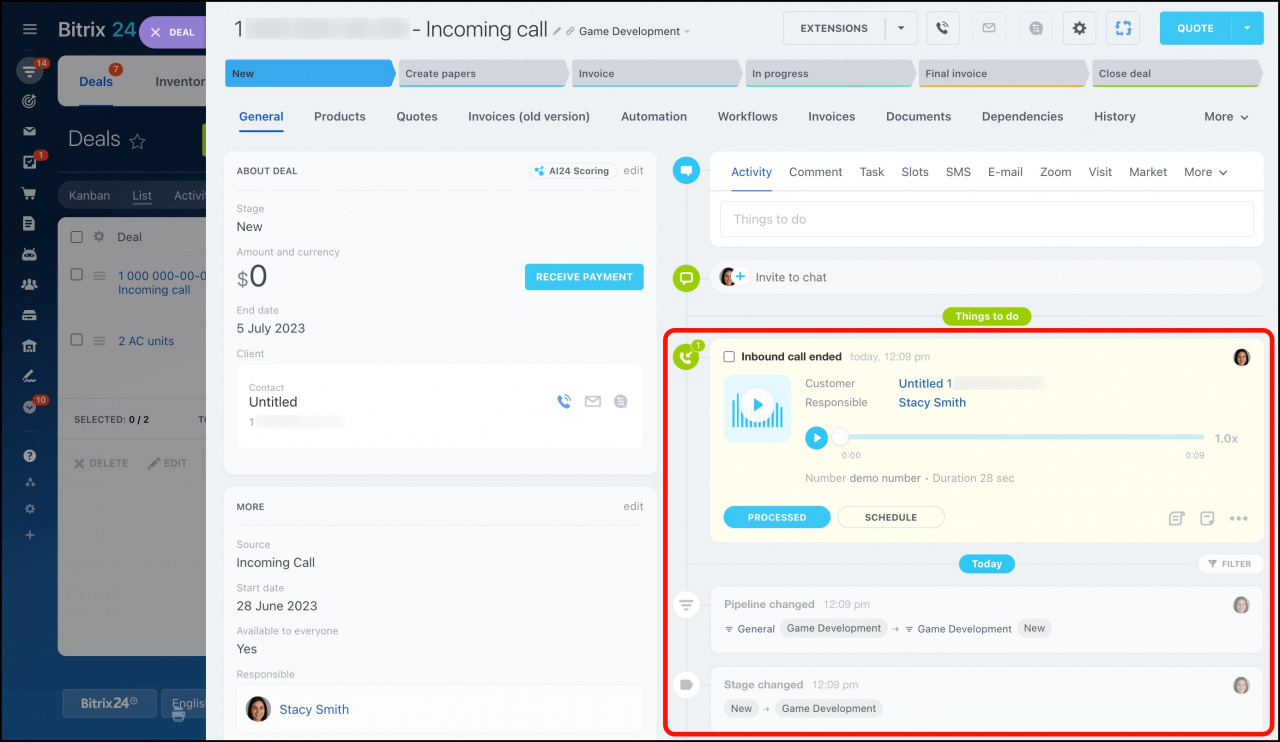Open the Game Development pipeline dropdown
This screenshot has height=742, width=1280.
[x=635, y=31]
